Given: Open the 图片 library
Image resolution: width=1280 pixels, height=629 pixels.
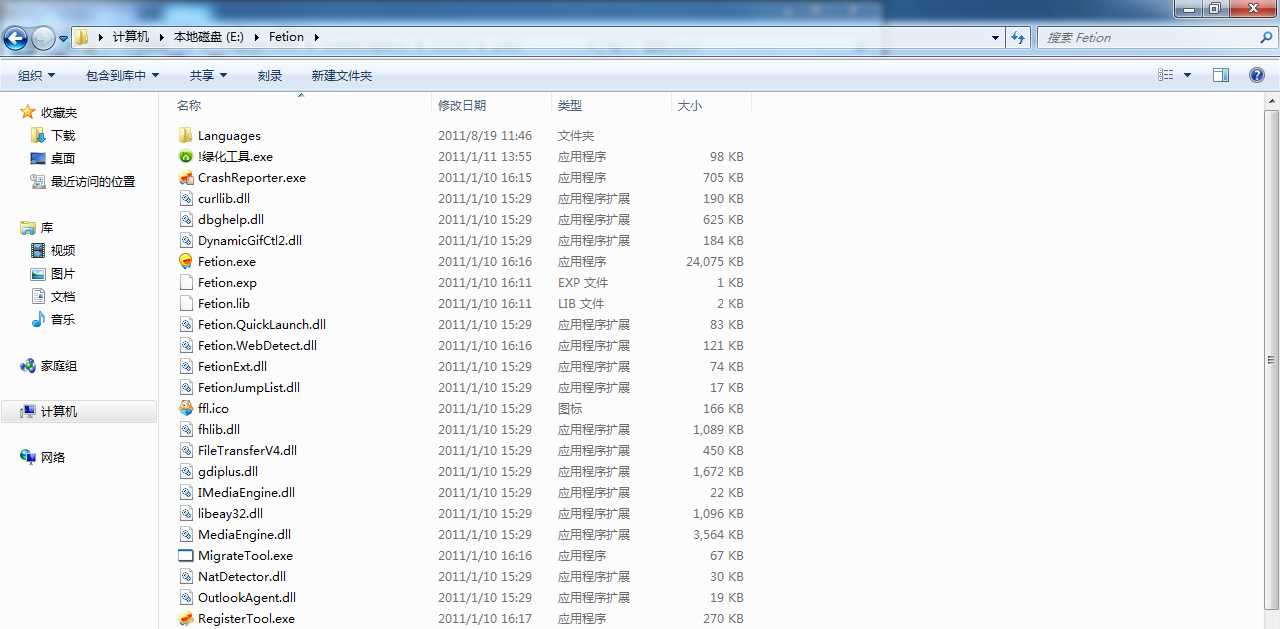Looking at the screenshot, I should tap(63, 273).
